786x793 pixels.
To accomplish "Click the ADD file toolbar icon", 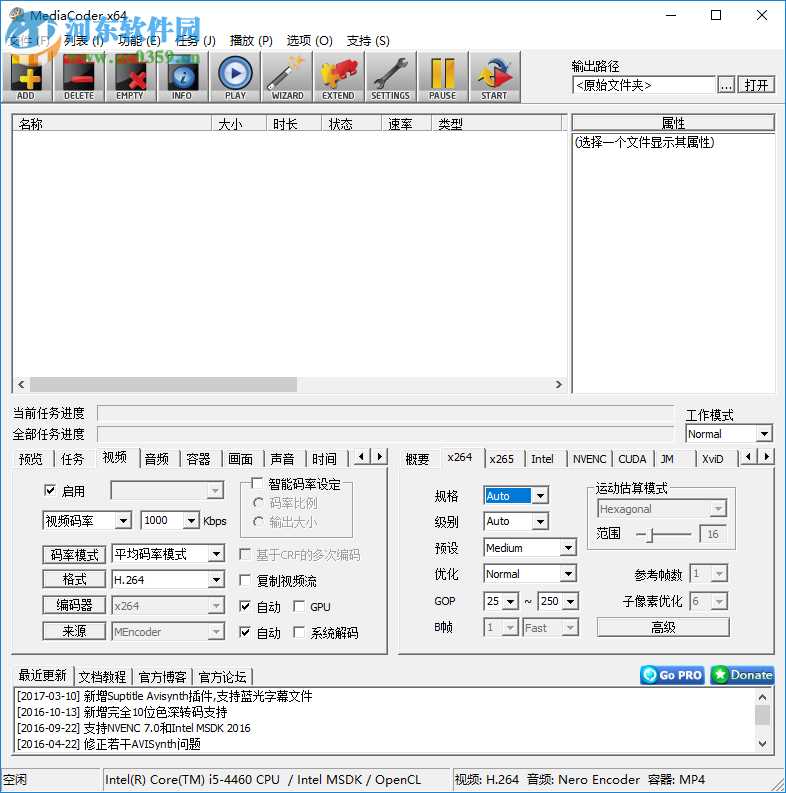I will coord(26,76).
